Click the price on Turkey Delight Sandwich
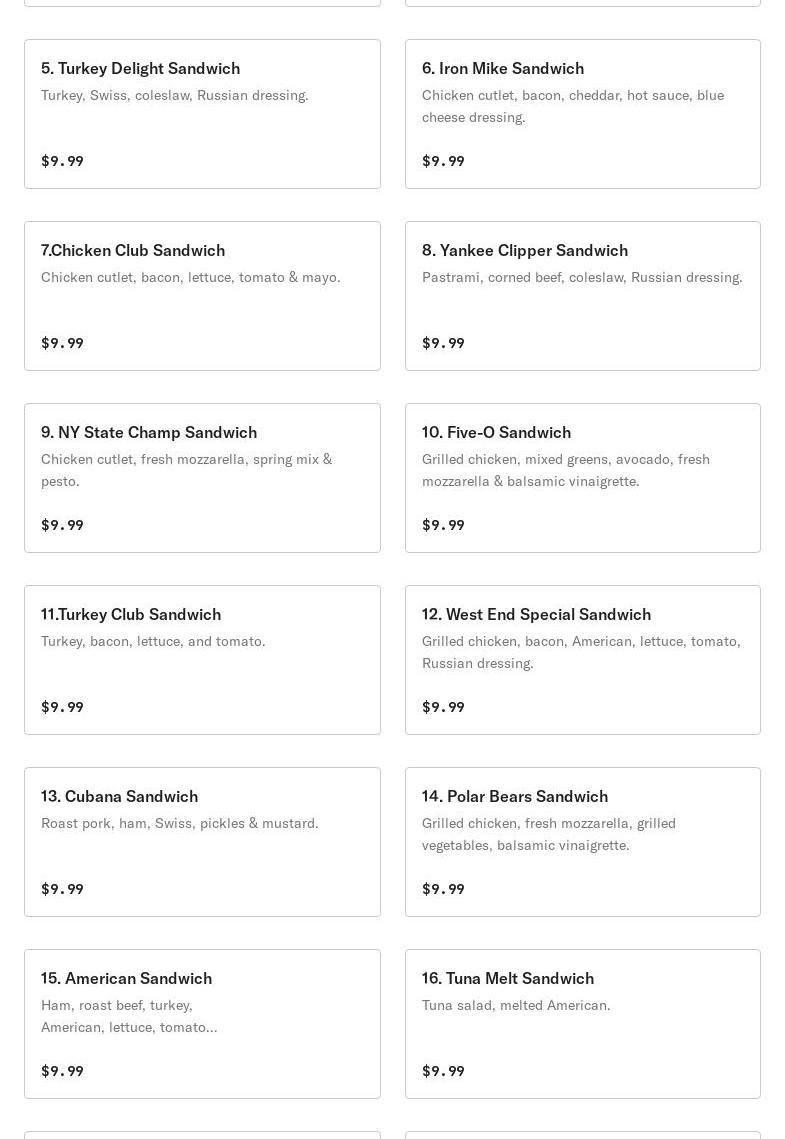This screenshot has width=785, height=1139. pyautogui.click(x=62, y=161)
